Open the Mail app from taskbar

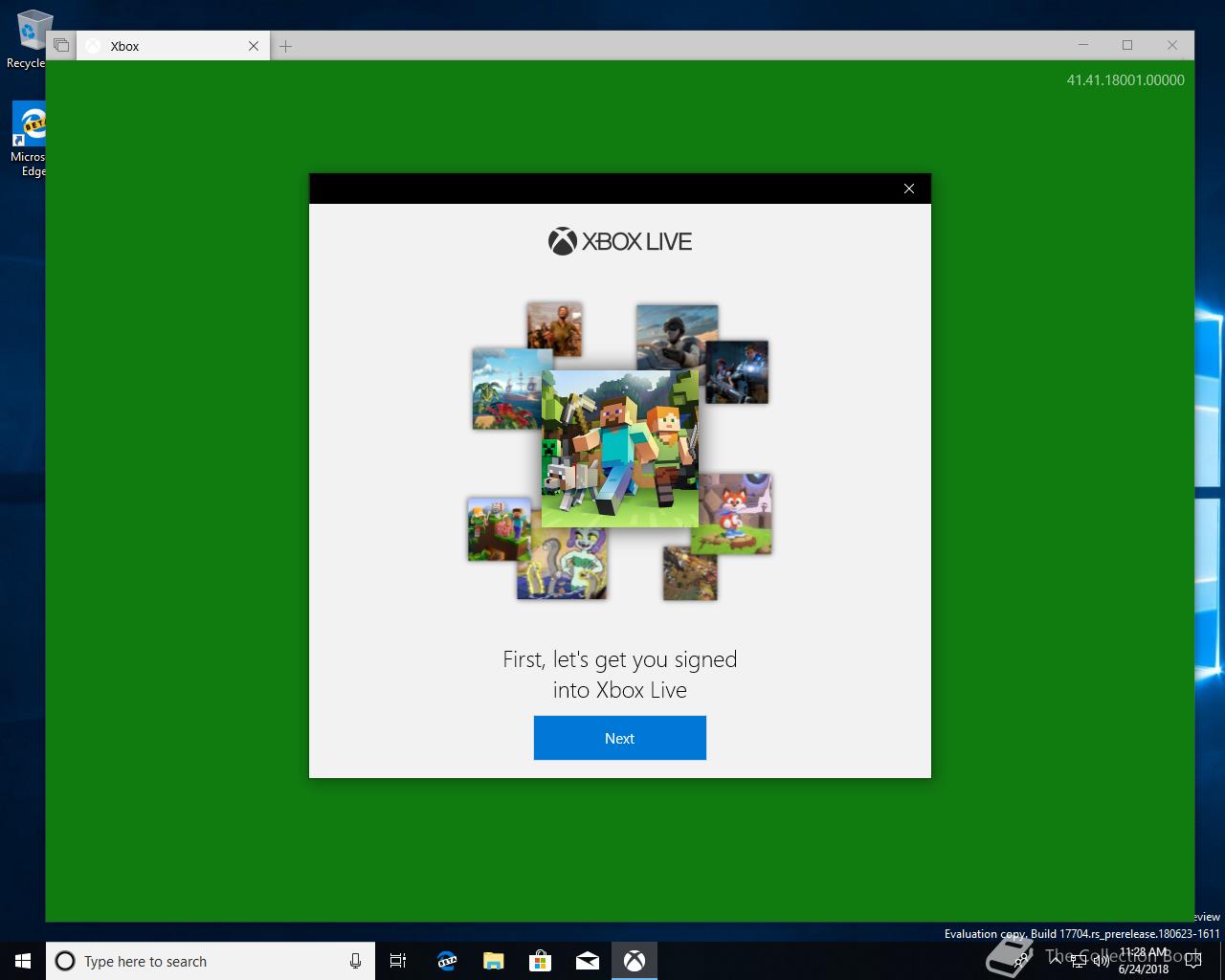point(588,961)
